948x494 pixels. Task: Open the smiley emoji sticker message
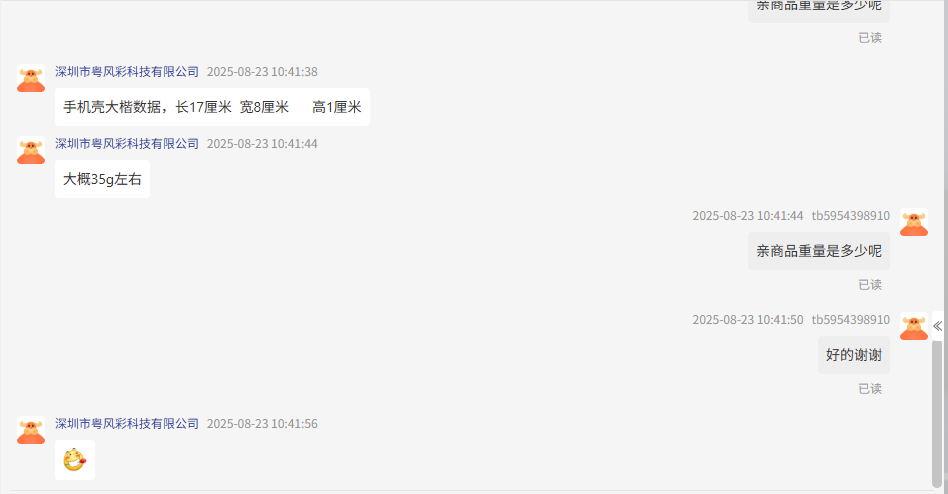[x=74, y=460]
